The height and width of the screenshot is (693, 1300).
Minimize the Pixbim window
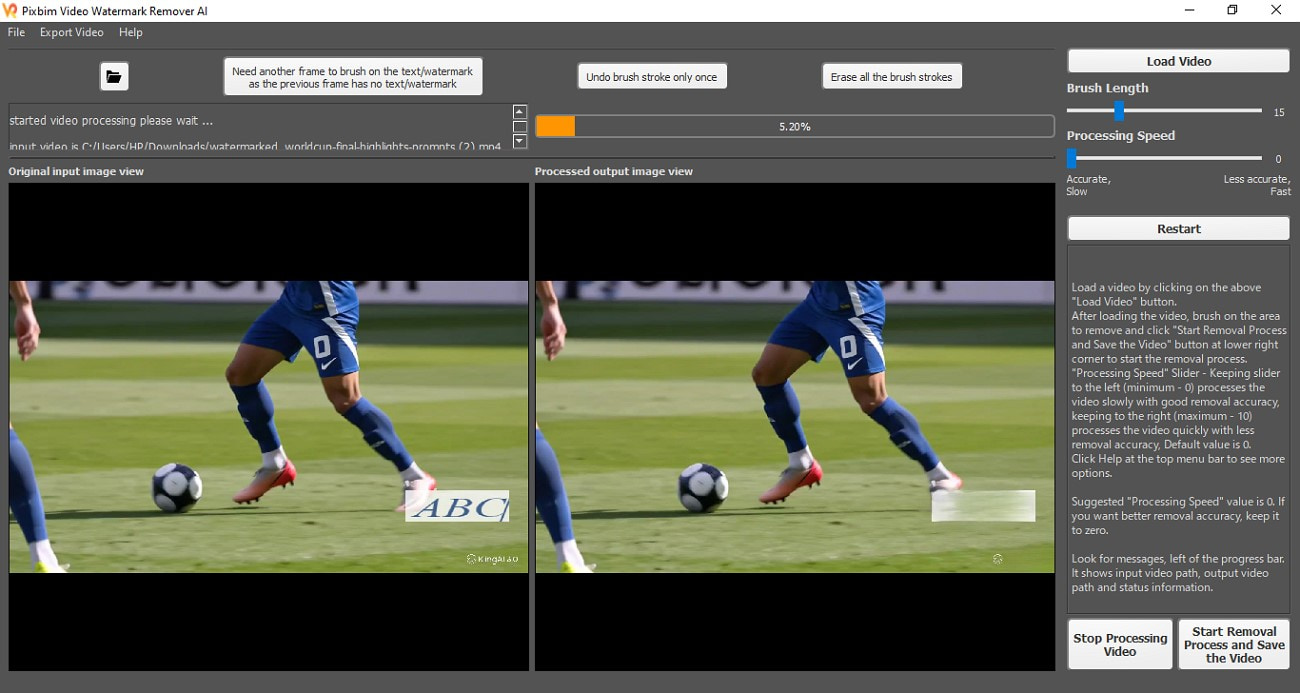pos(1187,10)
